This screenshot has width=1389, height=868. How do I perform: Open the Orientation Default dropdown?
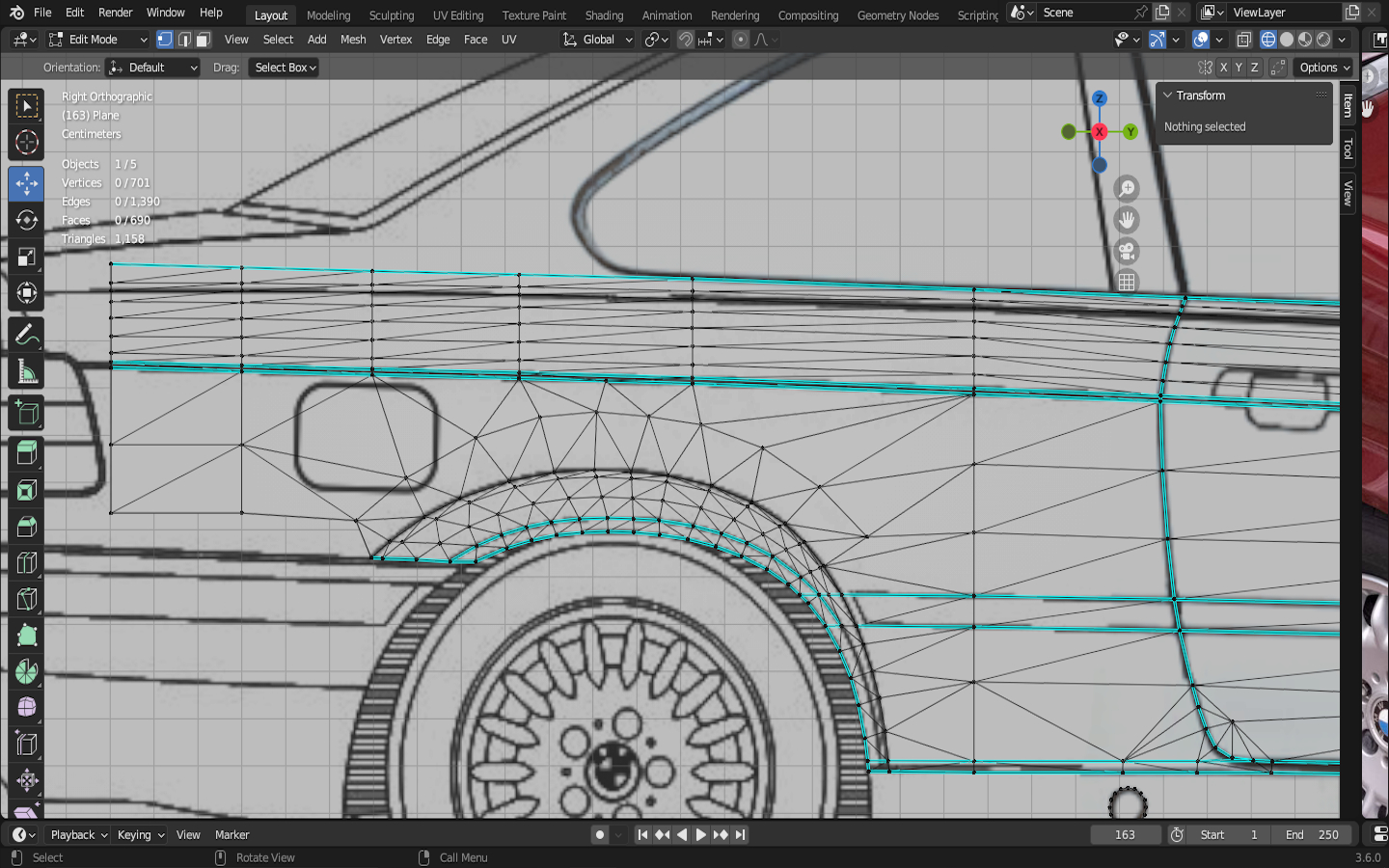pyautogui.click(x=152, y=68)
